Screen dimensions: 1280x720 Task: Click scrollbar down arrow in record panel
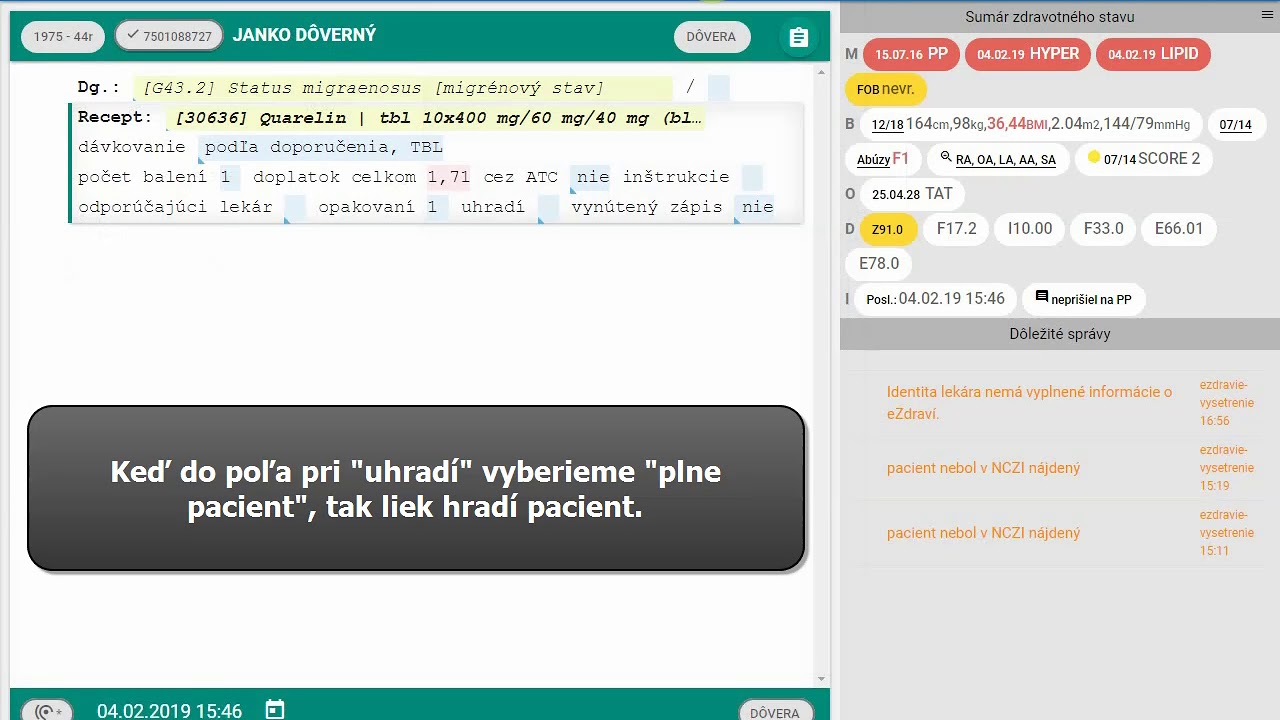[x=822, y=679]
